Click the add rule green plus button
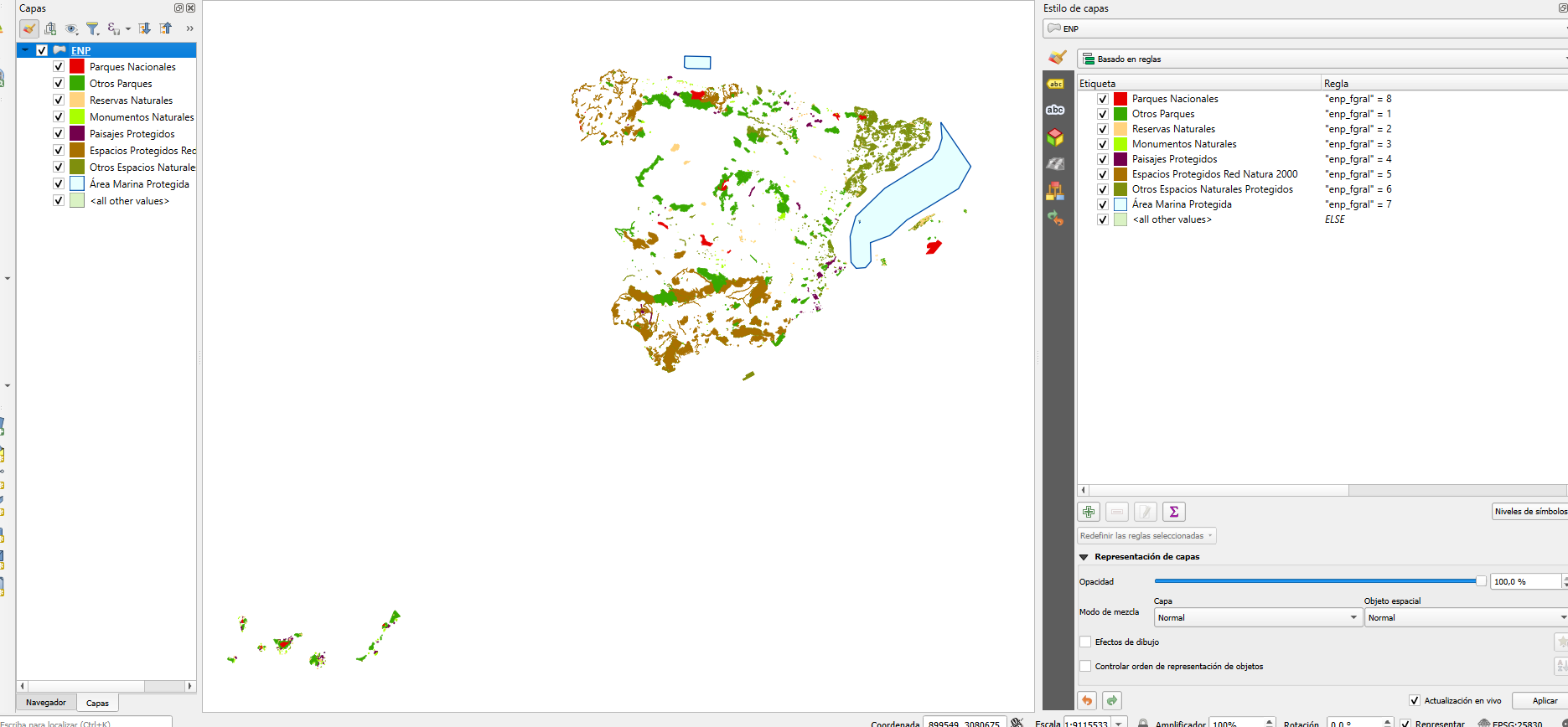Screen dimensions: 1568x727 pos(1089,512)
